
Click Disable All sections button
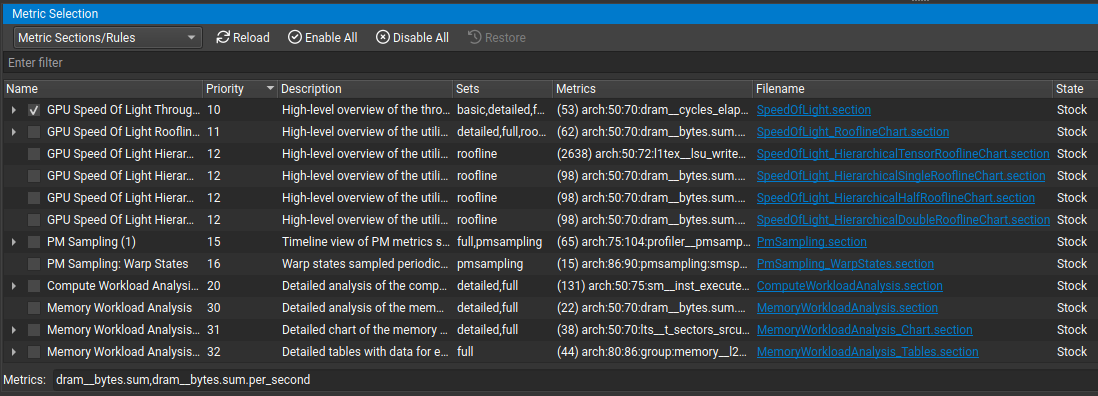coord(412,38)
